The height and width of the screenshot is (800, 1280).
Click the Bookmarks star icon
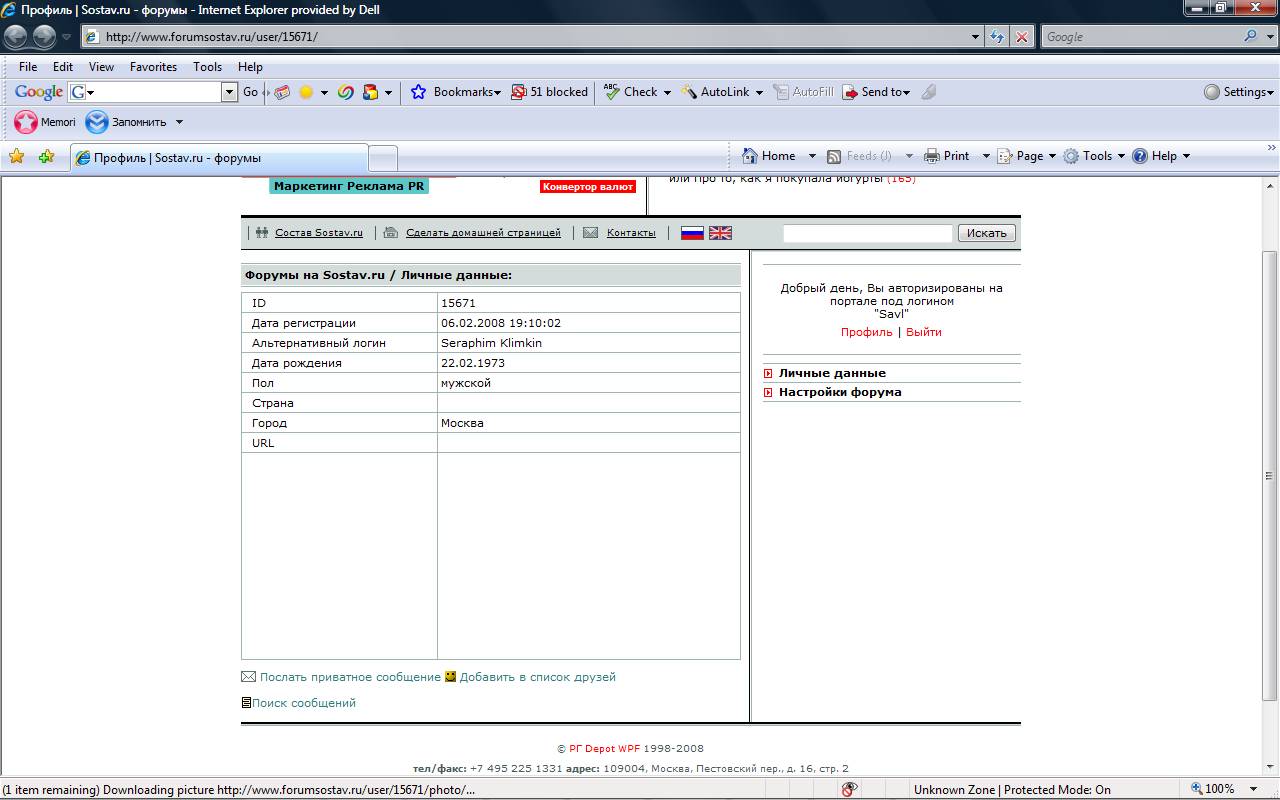coord(419,92)
